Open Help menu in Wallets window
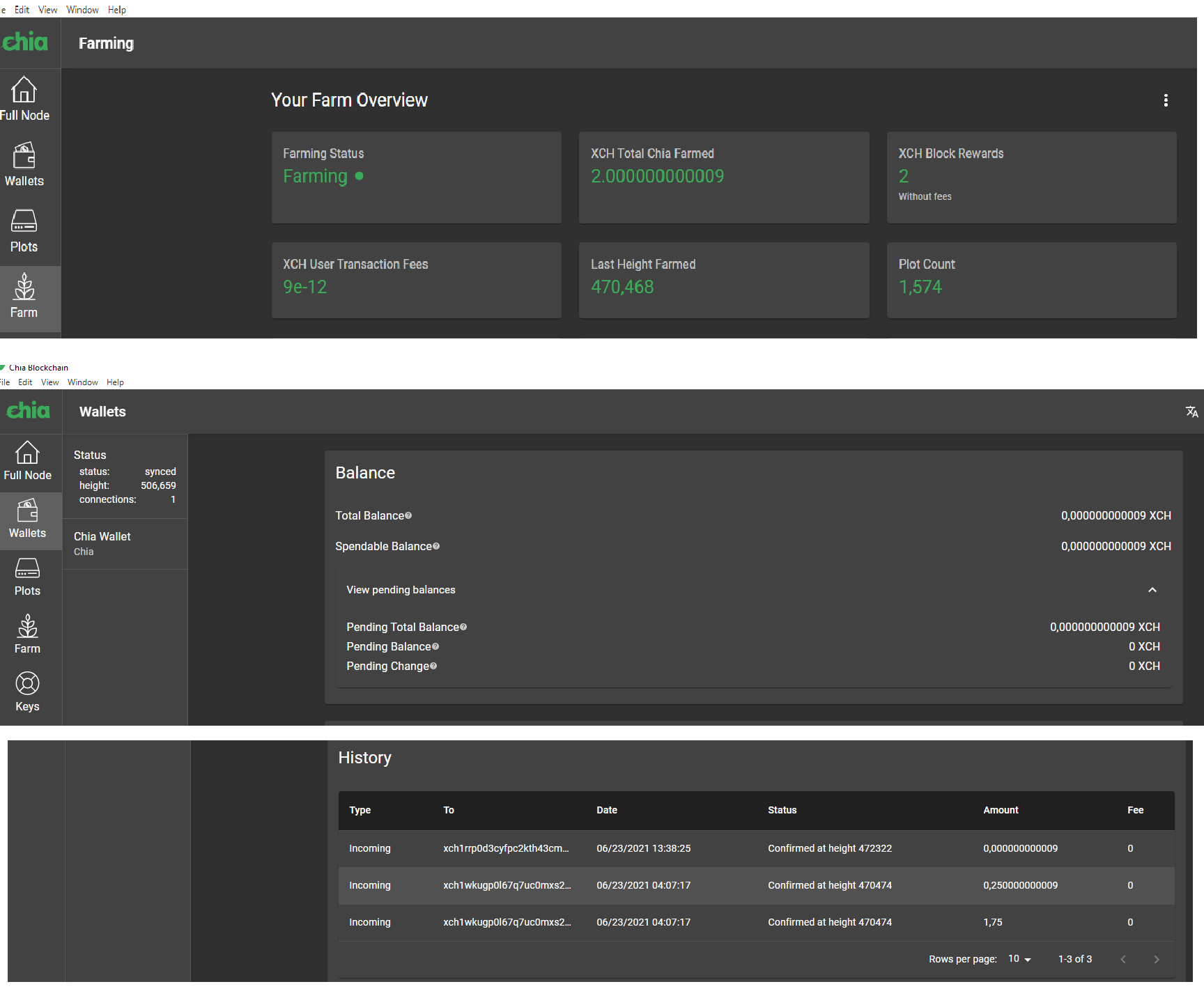This screenshot has width=1204, height=998. 115,382
